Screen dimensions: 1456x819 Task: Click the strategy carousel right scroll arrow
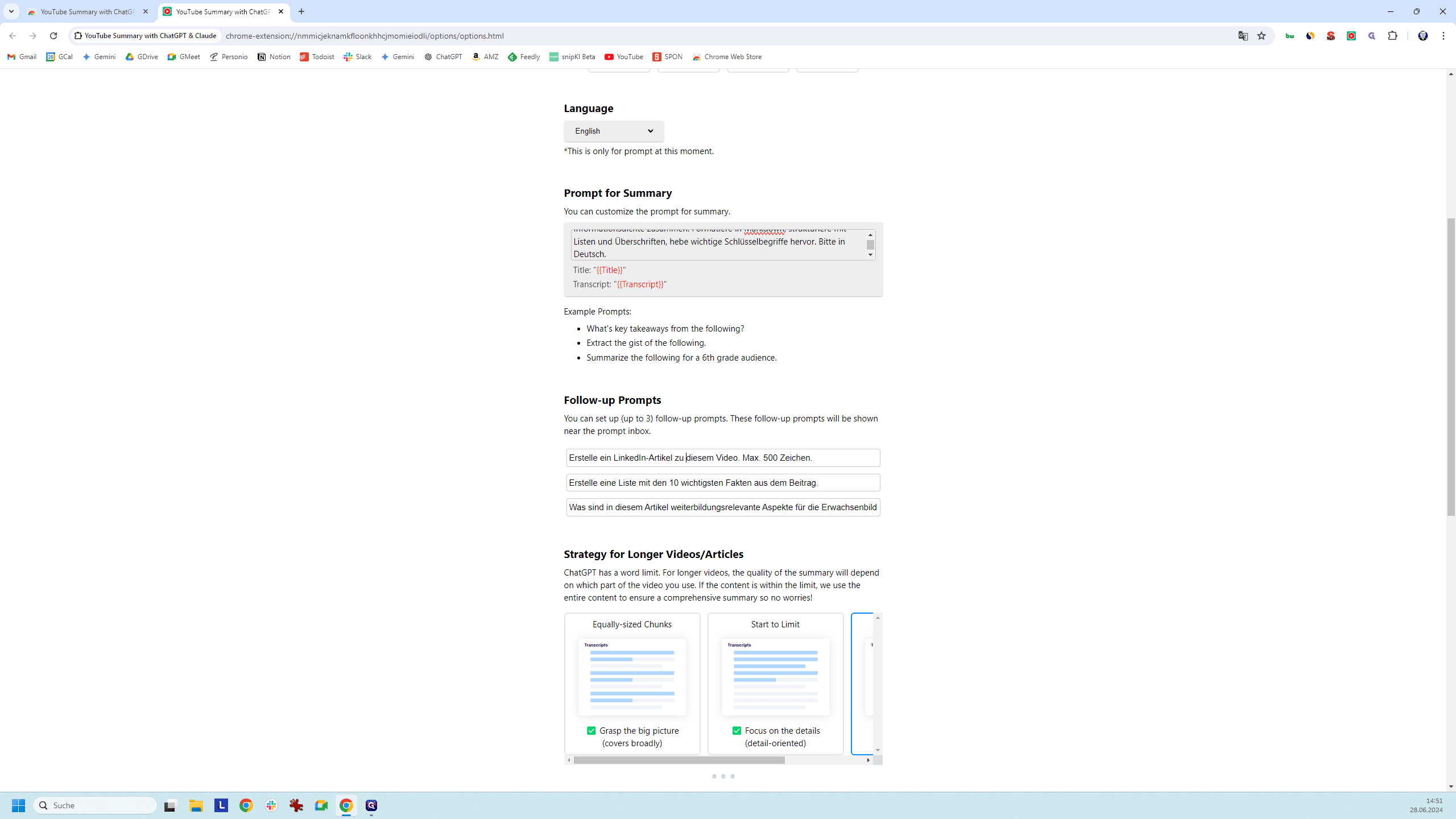pyautogui.click(x=868, y=760)
